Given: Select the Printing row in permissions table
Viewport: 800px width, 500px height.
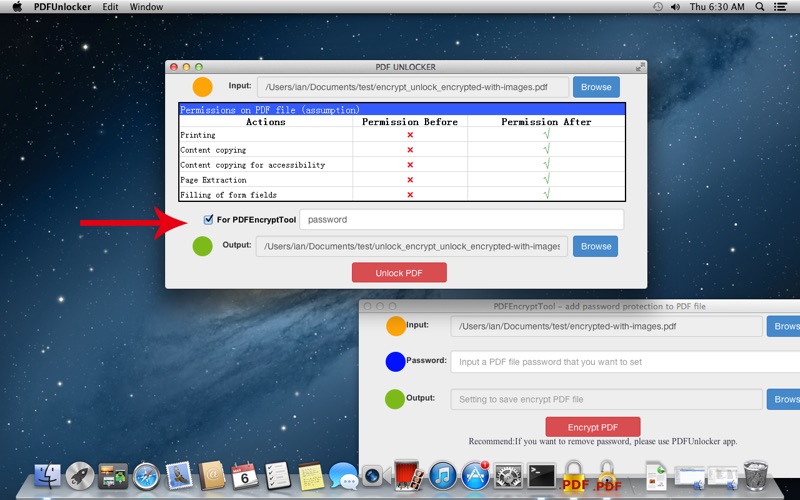Looking at the screenshot, I should [402, 135].
